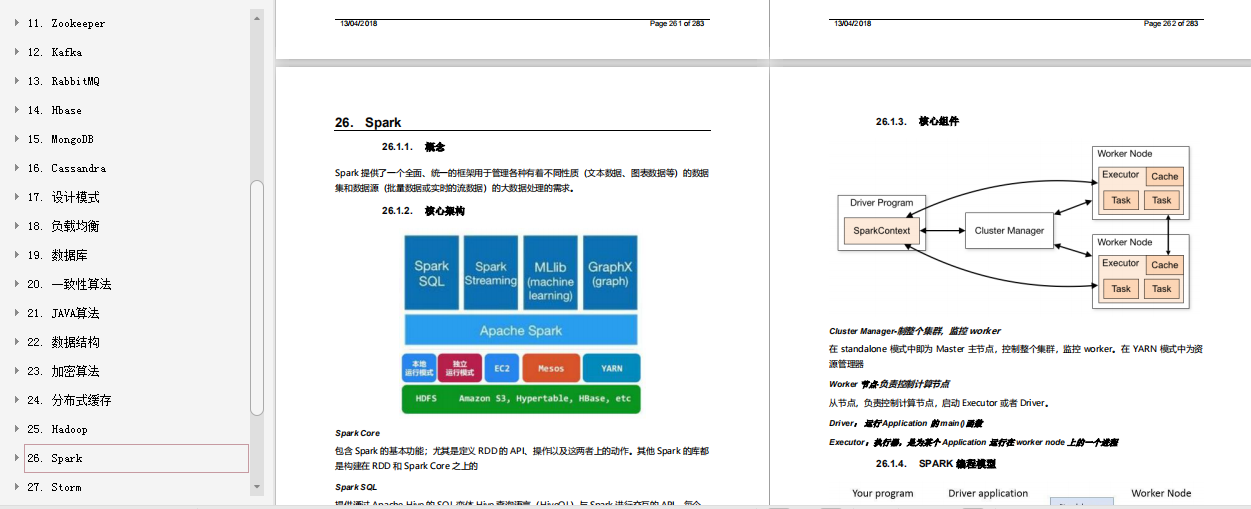This screenshot has width=1251, height=509.
Task: Expand the 12. Kafka bookmark arrow
Action: tap(17, 52)
